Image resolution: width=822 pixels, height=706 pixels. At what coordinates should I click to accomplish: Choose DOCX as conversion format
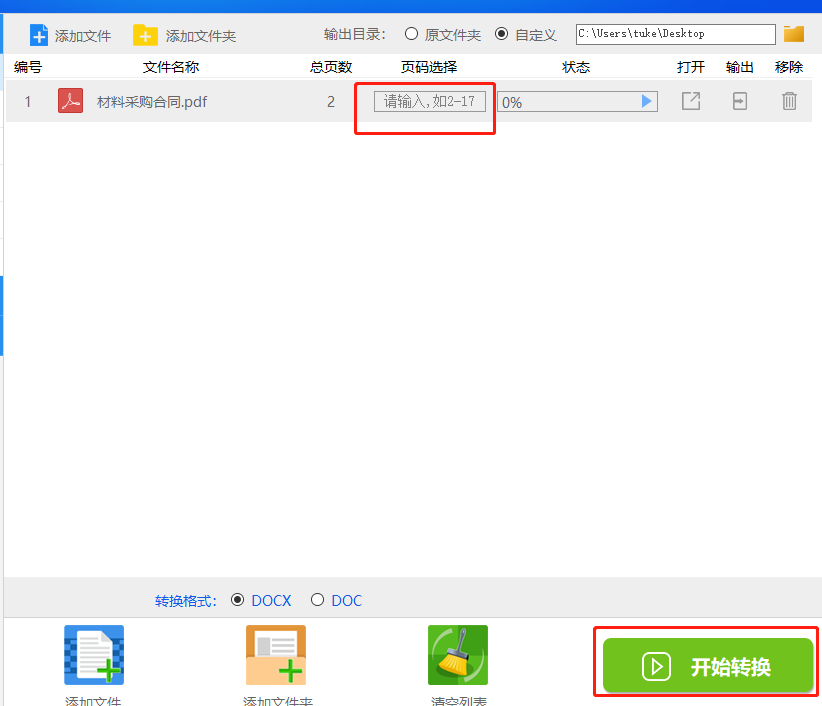tap(236, 600)
